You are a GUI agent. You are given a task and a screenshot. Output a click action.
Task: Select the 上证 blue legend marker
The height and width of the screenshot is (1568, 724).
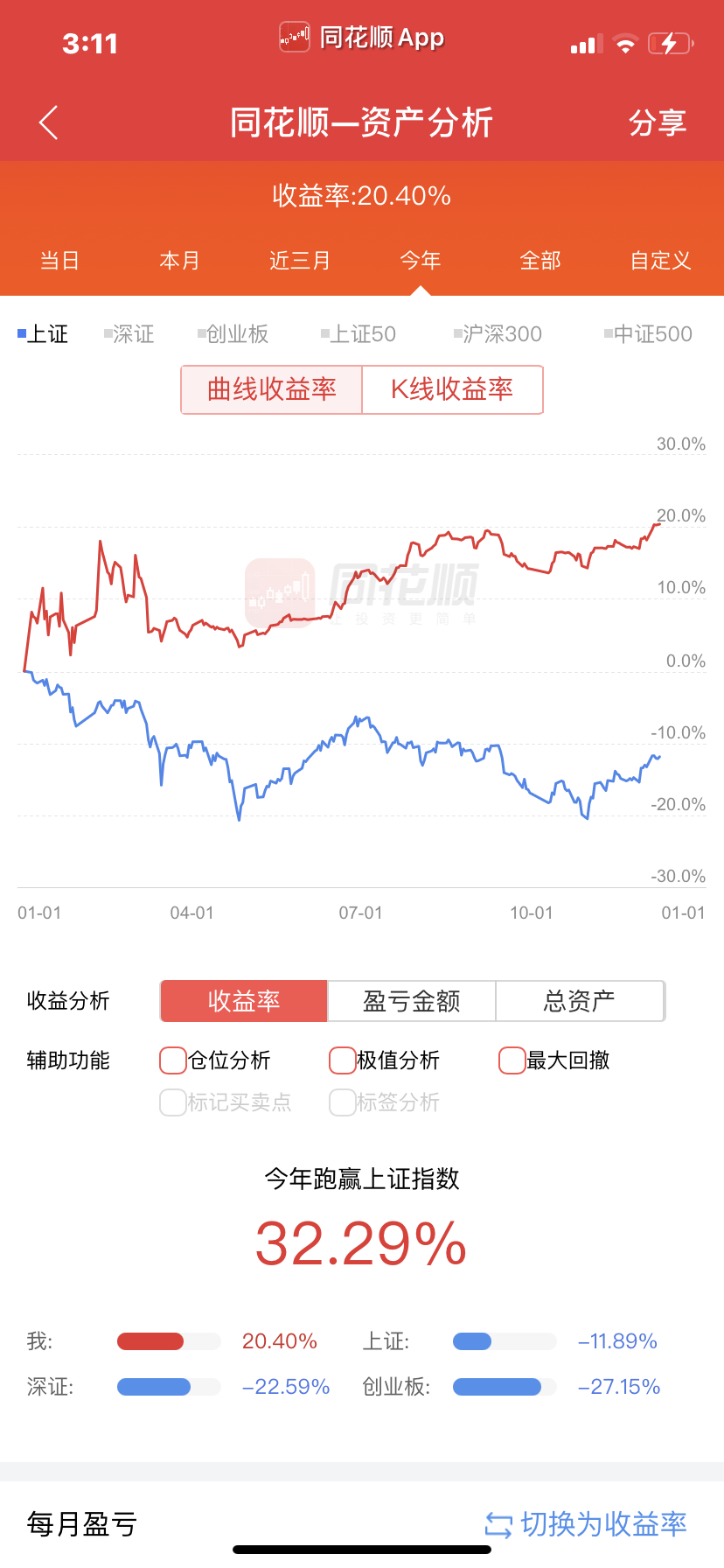coord(22,333)
